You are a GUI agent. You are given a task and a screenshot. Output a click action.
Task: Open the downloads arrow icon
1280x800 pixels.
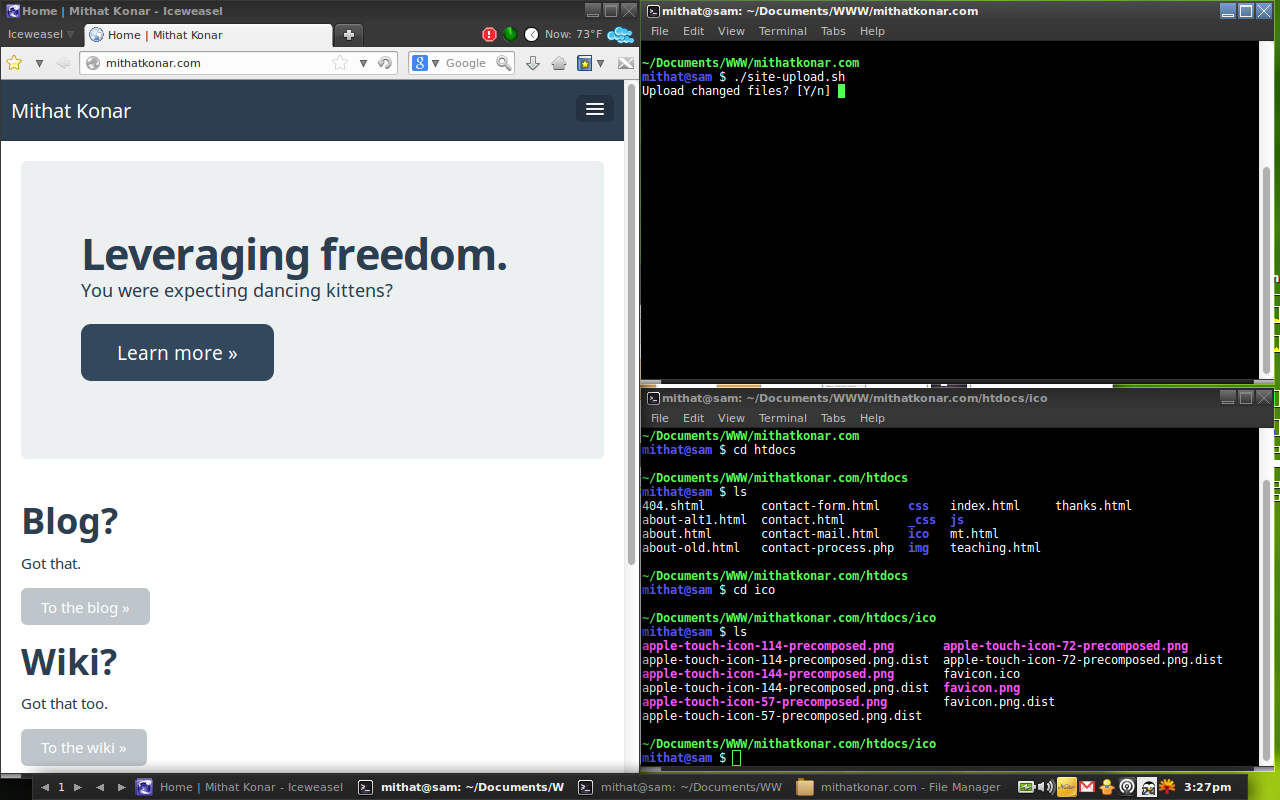533,63
